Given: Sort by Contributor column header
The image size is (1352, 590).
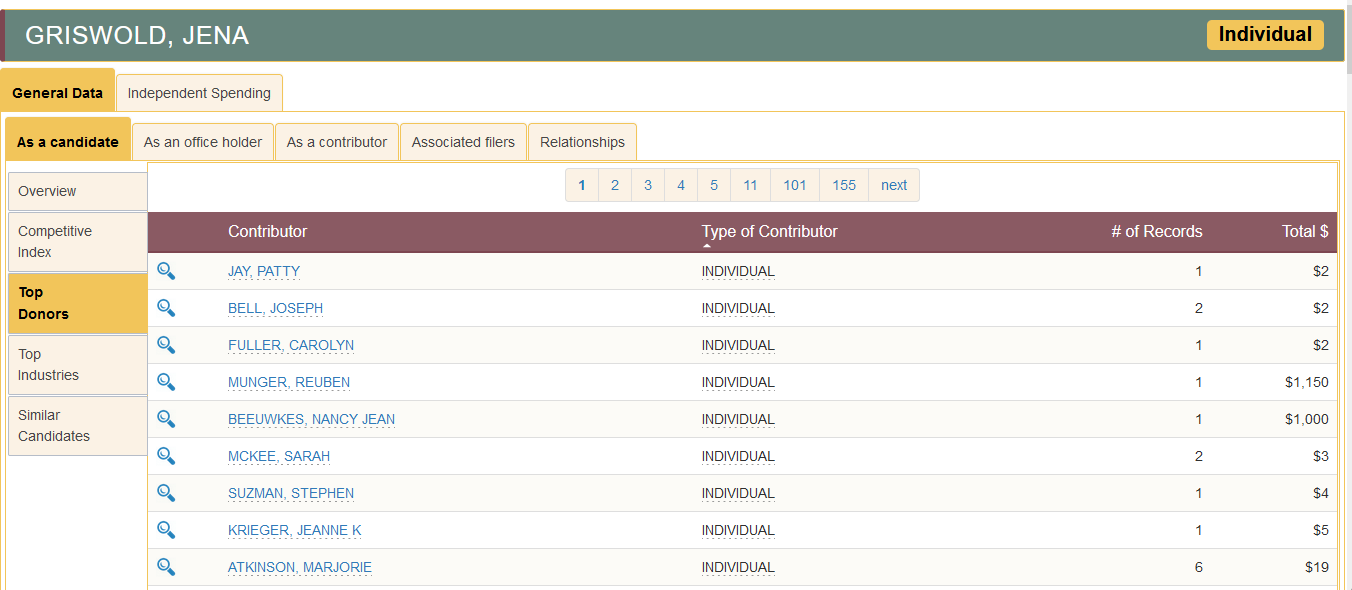Looking at the screenshot, I should (267, 231).
